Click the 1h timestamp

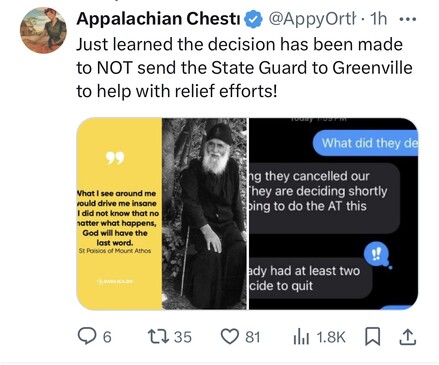point(378,19)
